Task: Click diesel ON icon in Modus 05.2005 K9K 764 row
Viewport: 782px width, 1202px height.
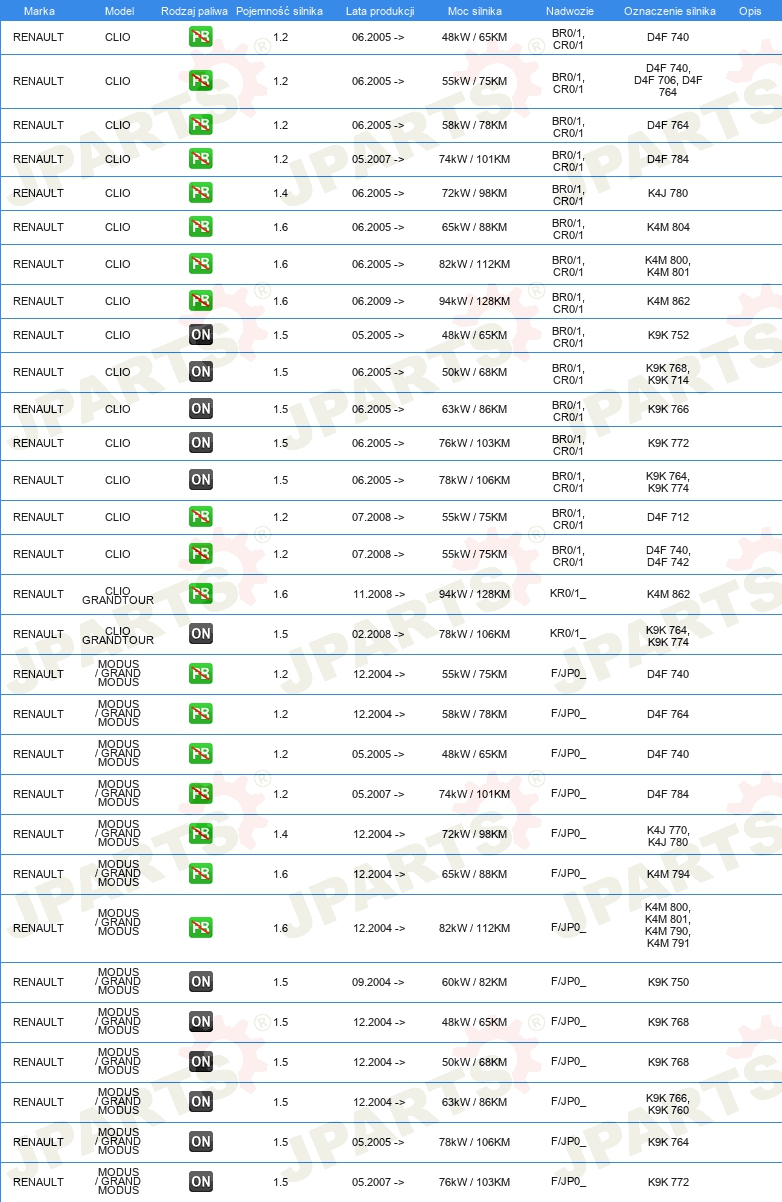Action: click(201, 1142)
